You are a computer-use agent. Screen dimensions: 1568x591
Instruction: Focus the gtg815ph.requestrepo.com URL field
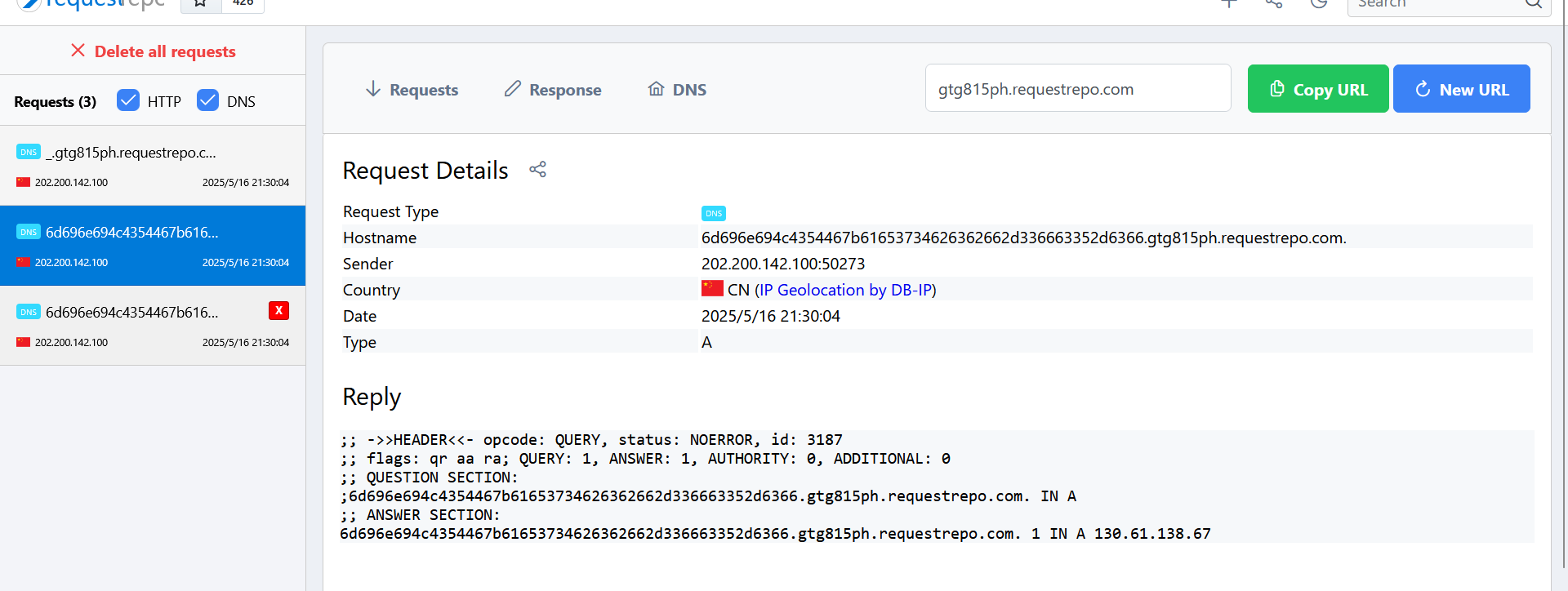point(1078,88)
